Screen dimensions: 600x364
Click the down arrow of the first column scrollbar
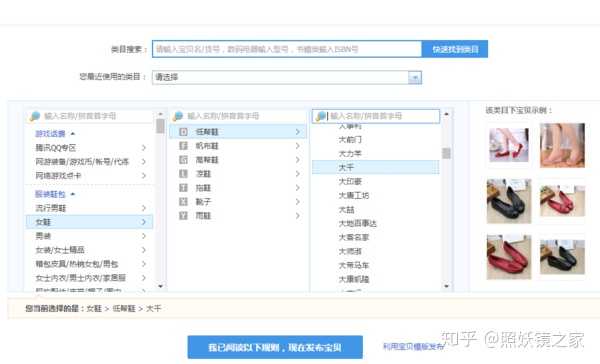[x=160, y=286]
